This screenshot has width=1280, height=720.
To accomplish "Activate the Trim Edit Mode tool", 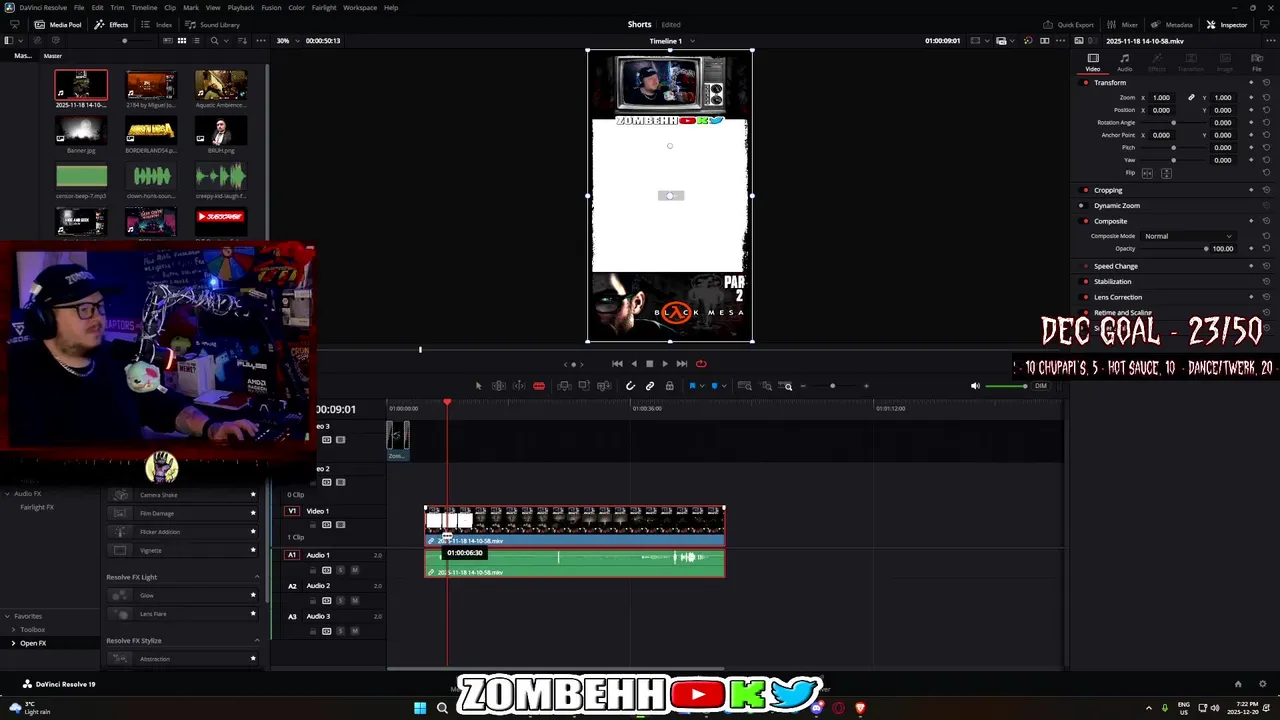I will click(499, 386).
